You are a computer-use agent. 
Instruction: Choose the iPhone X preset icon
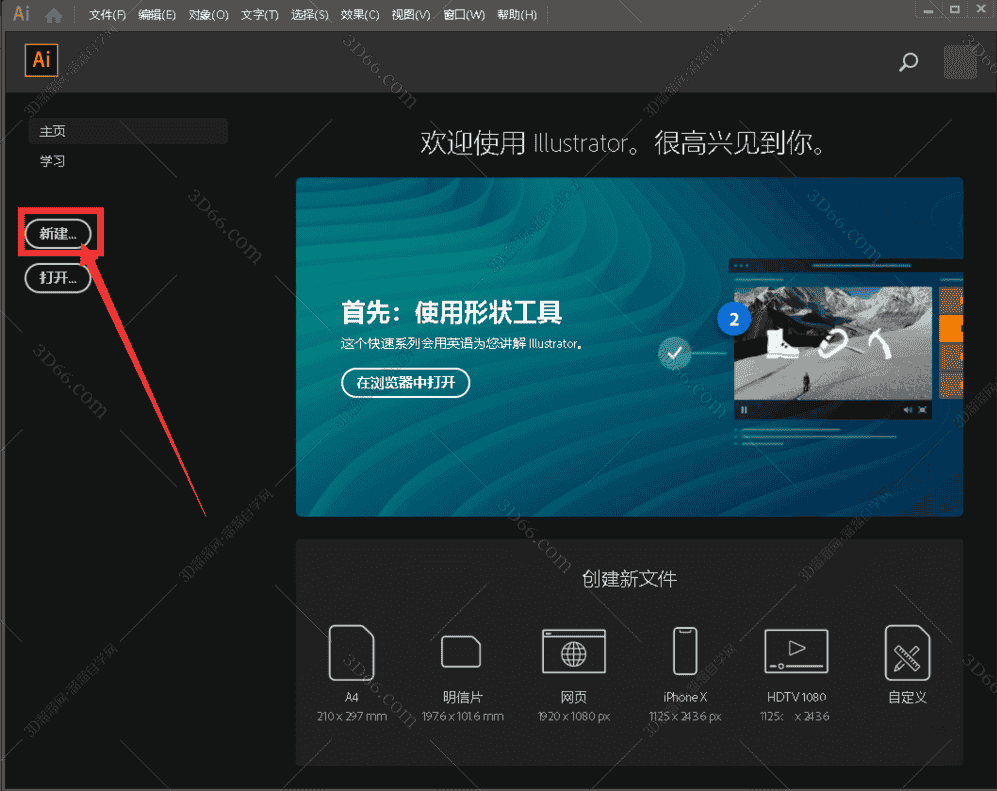[684, 651]
